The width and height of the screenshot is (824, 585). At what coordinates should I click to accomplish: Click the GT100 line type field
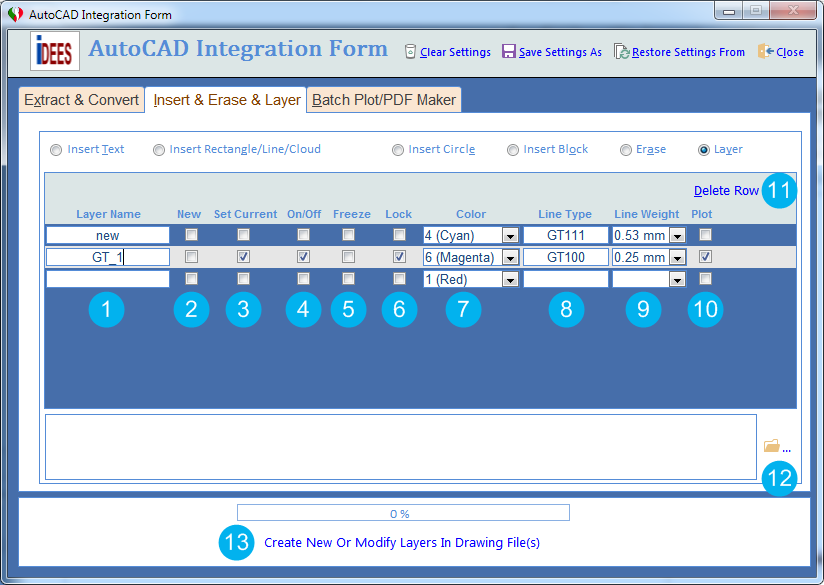point(565,257)
